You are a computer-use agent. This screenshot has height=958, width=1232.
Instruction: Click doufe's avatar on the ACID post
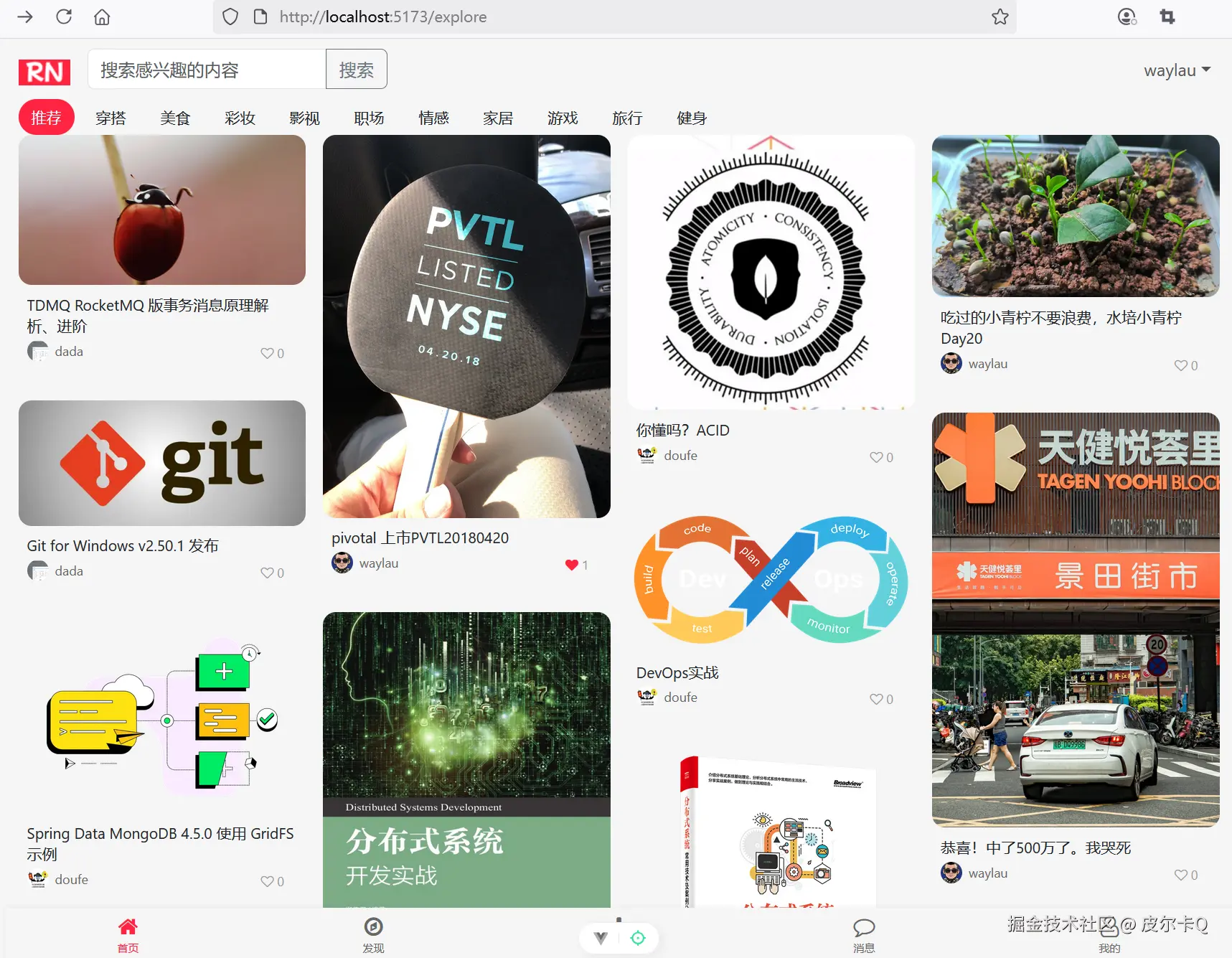click(646, 455)
